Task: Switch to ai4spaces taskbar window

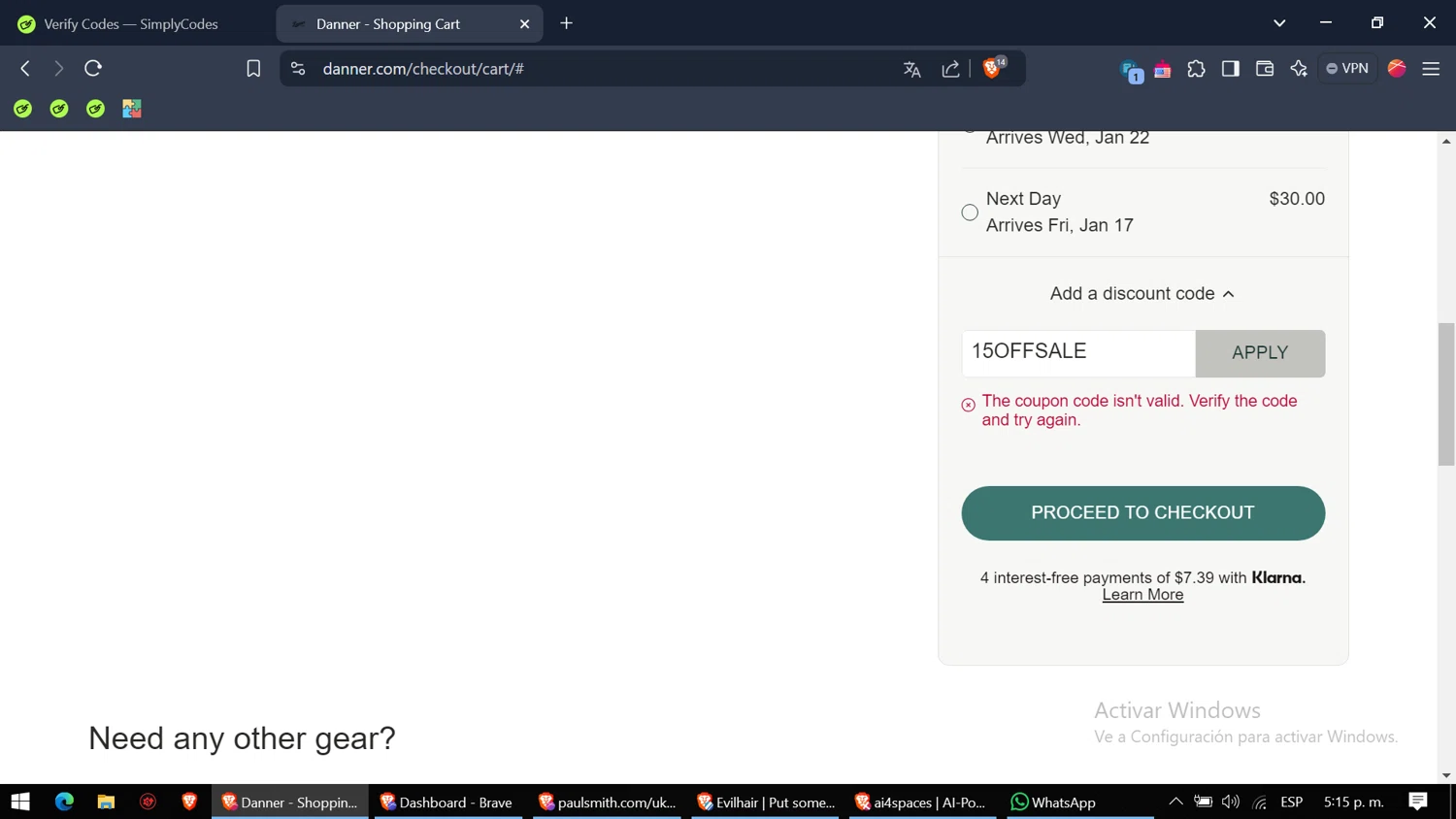Action: 923,802
